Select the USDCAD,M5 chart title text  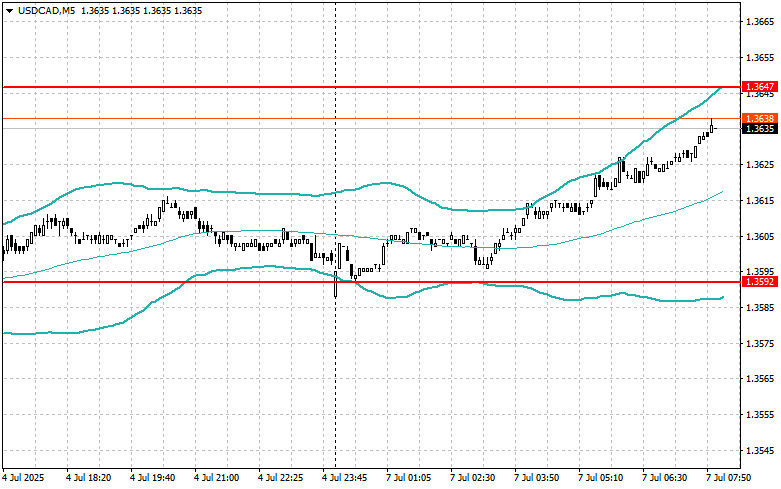coord(46,11)
